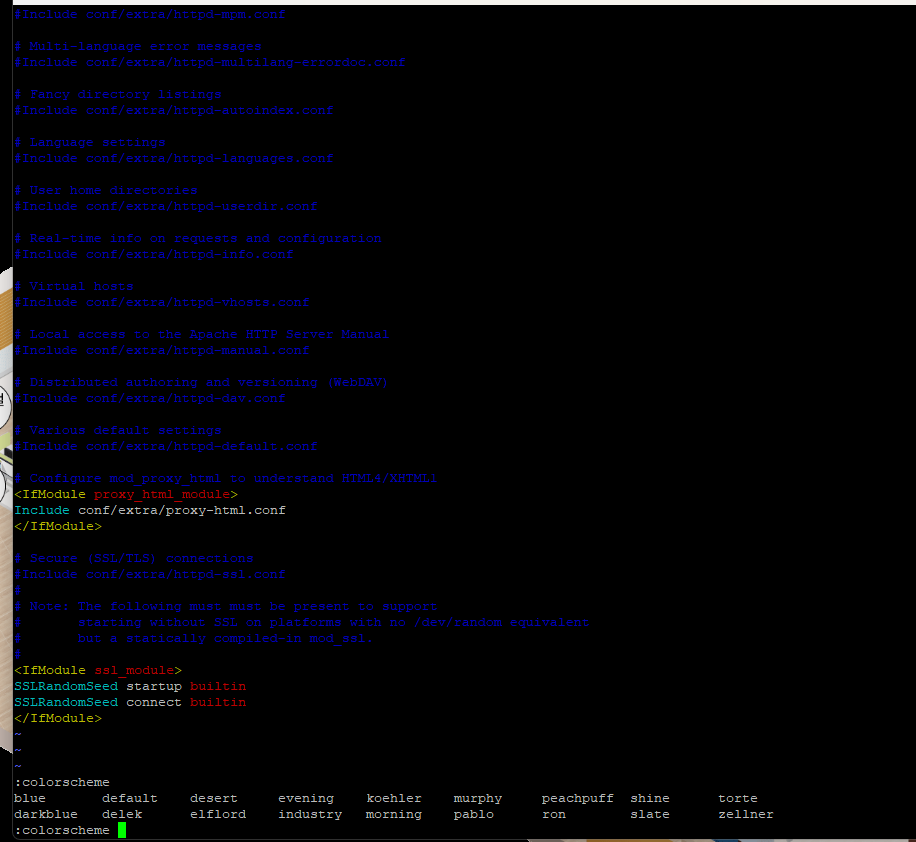Screen dimensions: 916x842
Task: Click the 'morning' colorscheme name
Action: pos(394,814)
